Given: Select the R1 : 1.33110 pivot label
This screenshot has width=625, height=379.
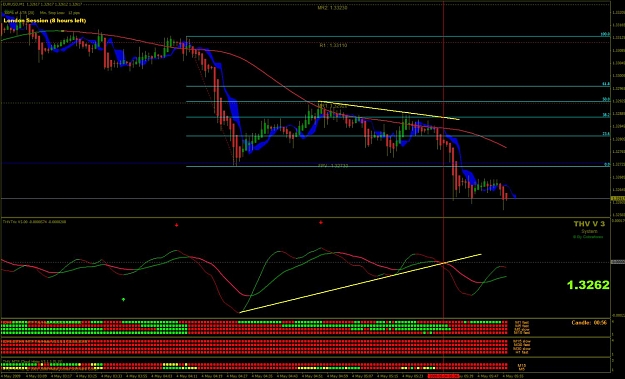Looking at the screenshot, I should pos(333,45).
